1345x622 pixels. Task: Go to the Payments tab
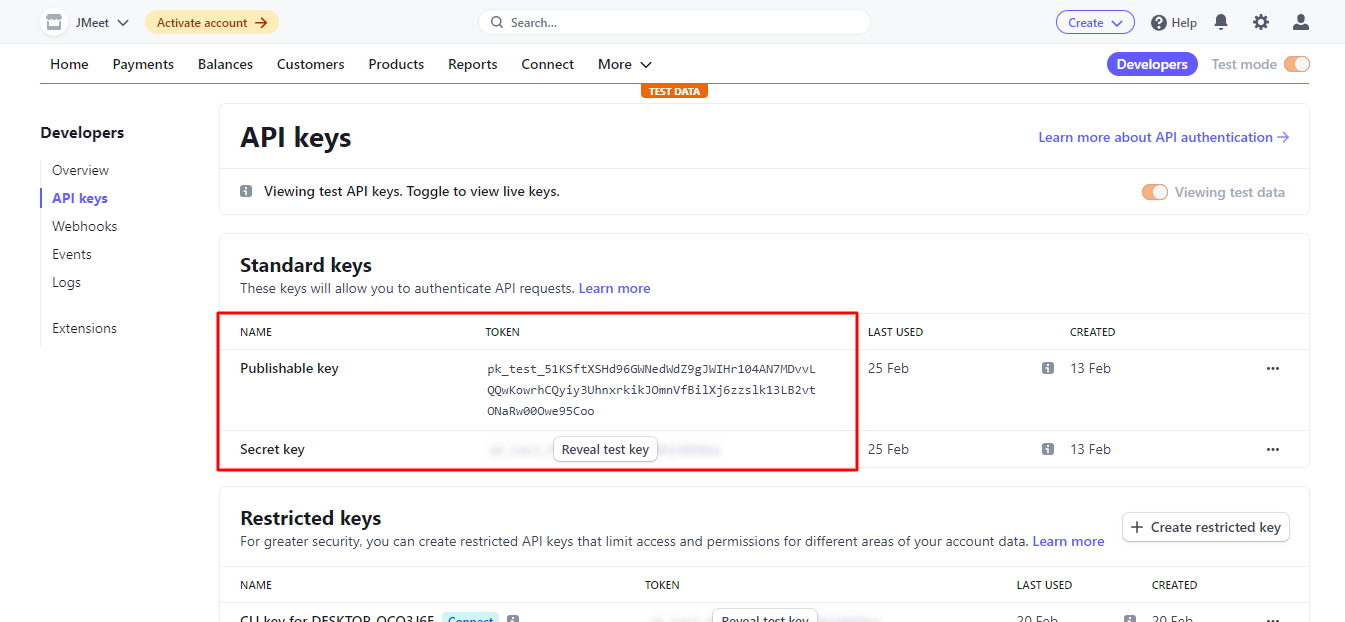tap(142, 63)
